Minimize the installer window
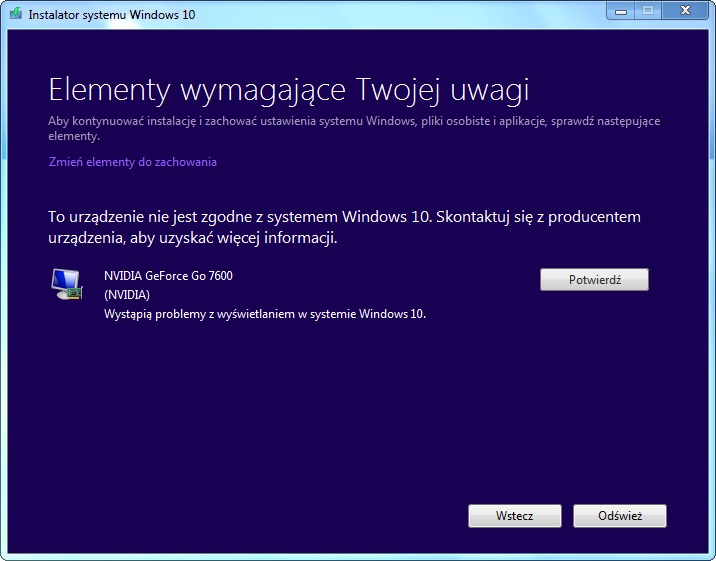This screenshot has width=716, height=561. [621, 11]
